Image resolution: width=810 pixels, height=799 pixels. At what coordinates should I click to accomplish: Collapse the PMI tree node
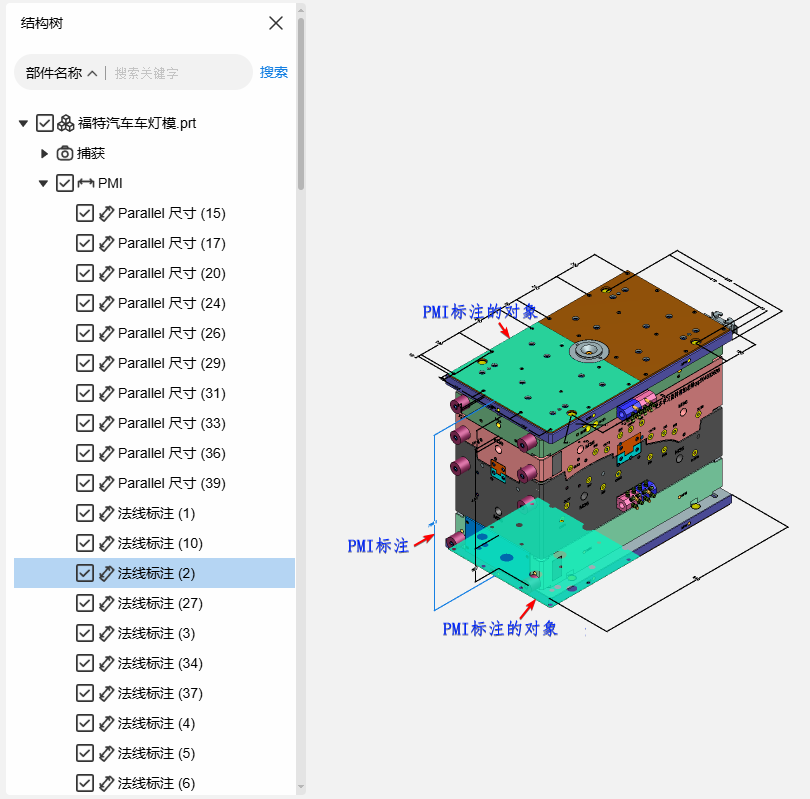point(43,183)
